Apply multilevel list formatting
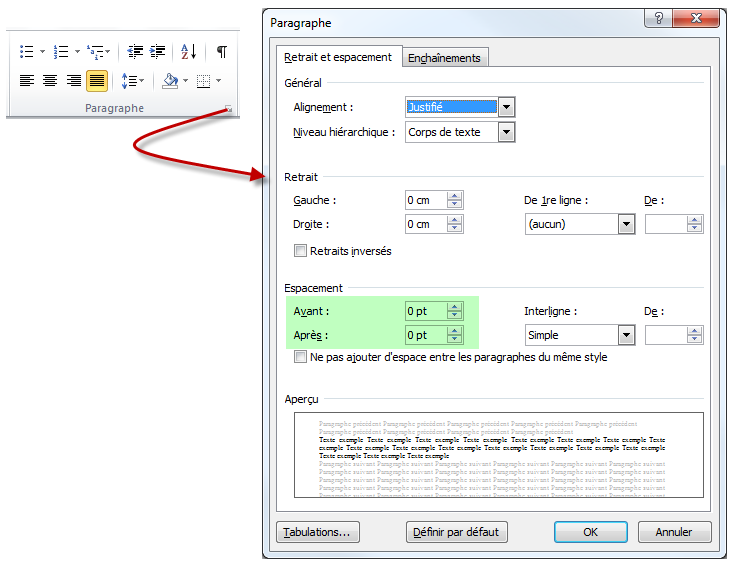 click(96, 52)
